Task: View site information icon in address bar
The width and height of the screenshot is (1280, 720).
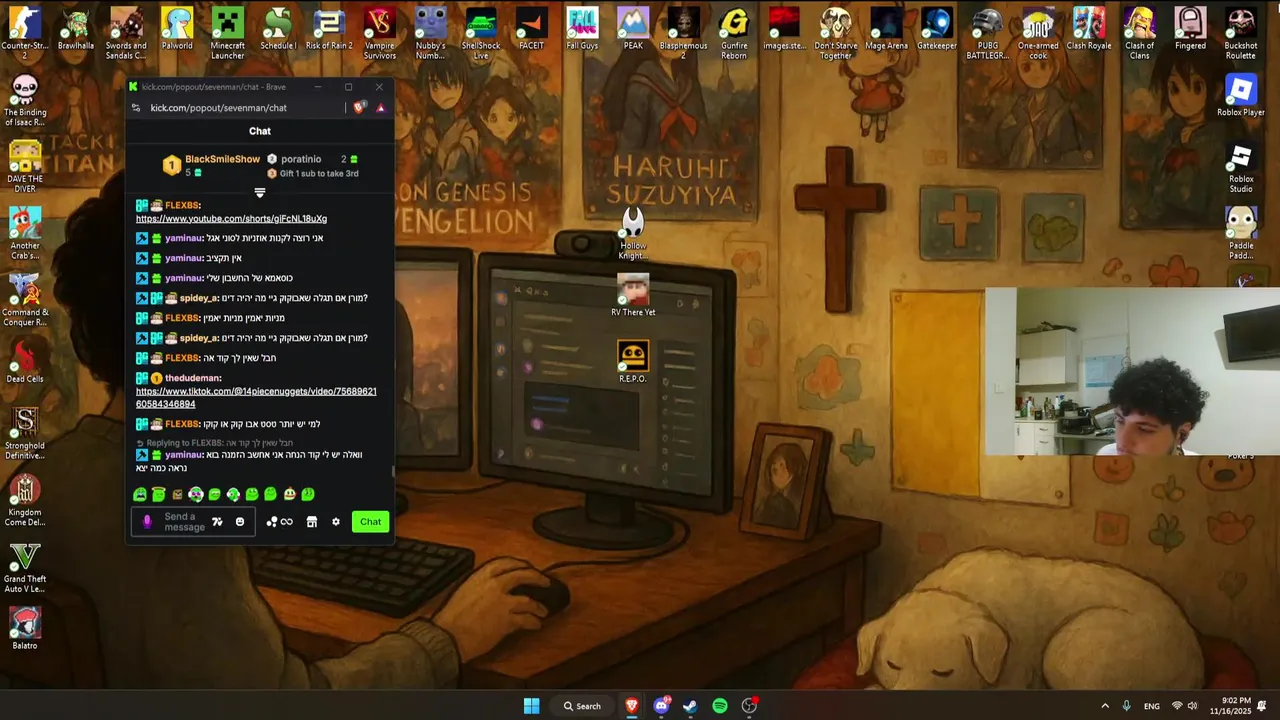Action: [136, 107]
